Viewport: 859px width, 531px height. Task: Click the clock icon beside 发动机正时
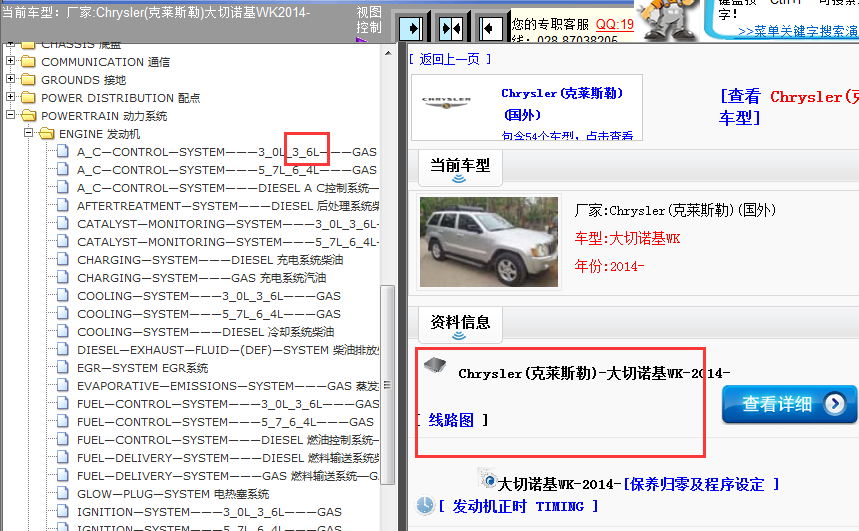425,505
